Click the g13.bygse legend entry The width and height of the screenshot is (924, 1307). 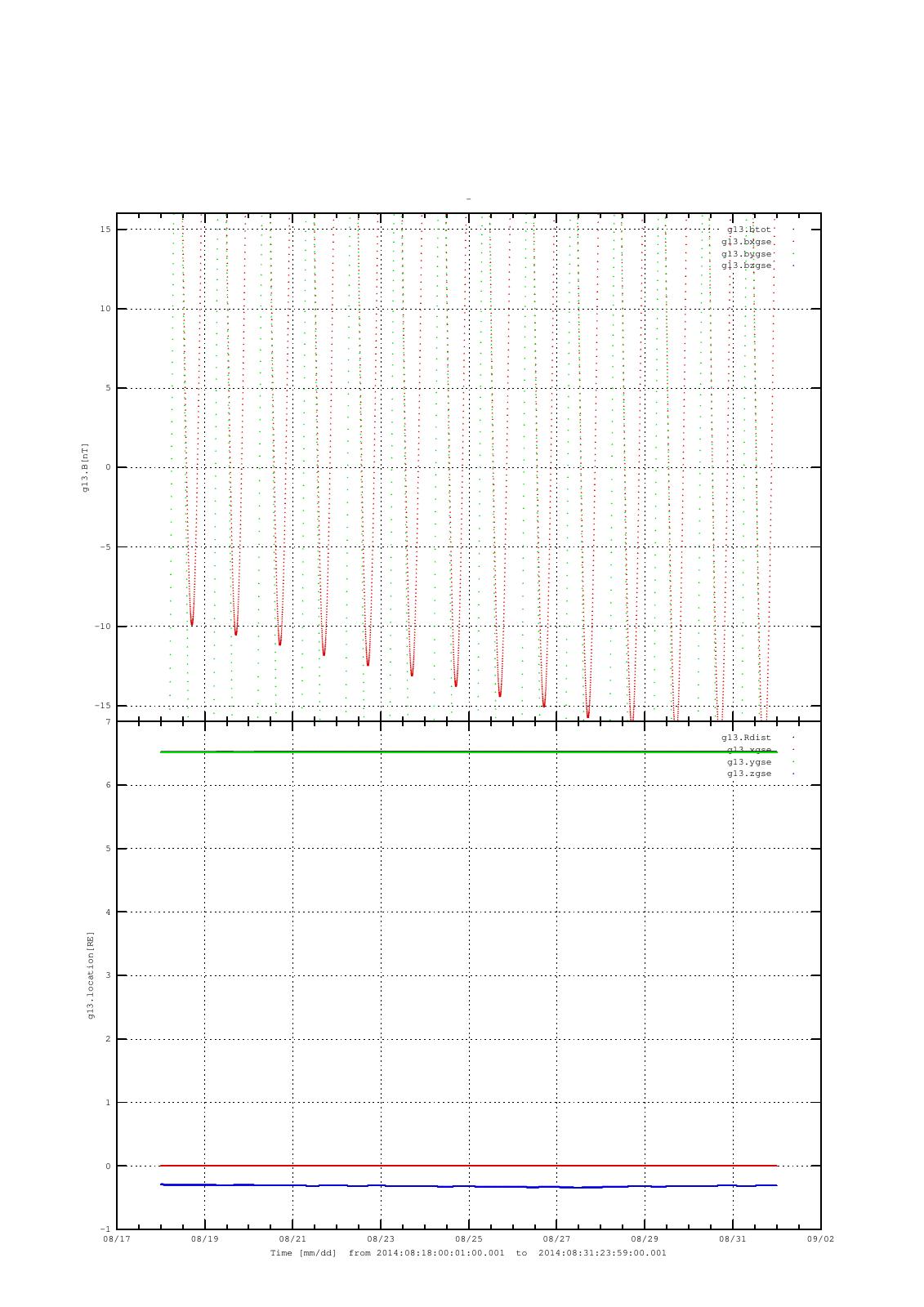pyautogui.click(x=747, y=254)
